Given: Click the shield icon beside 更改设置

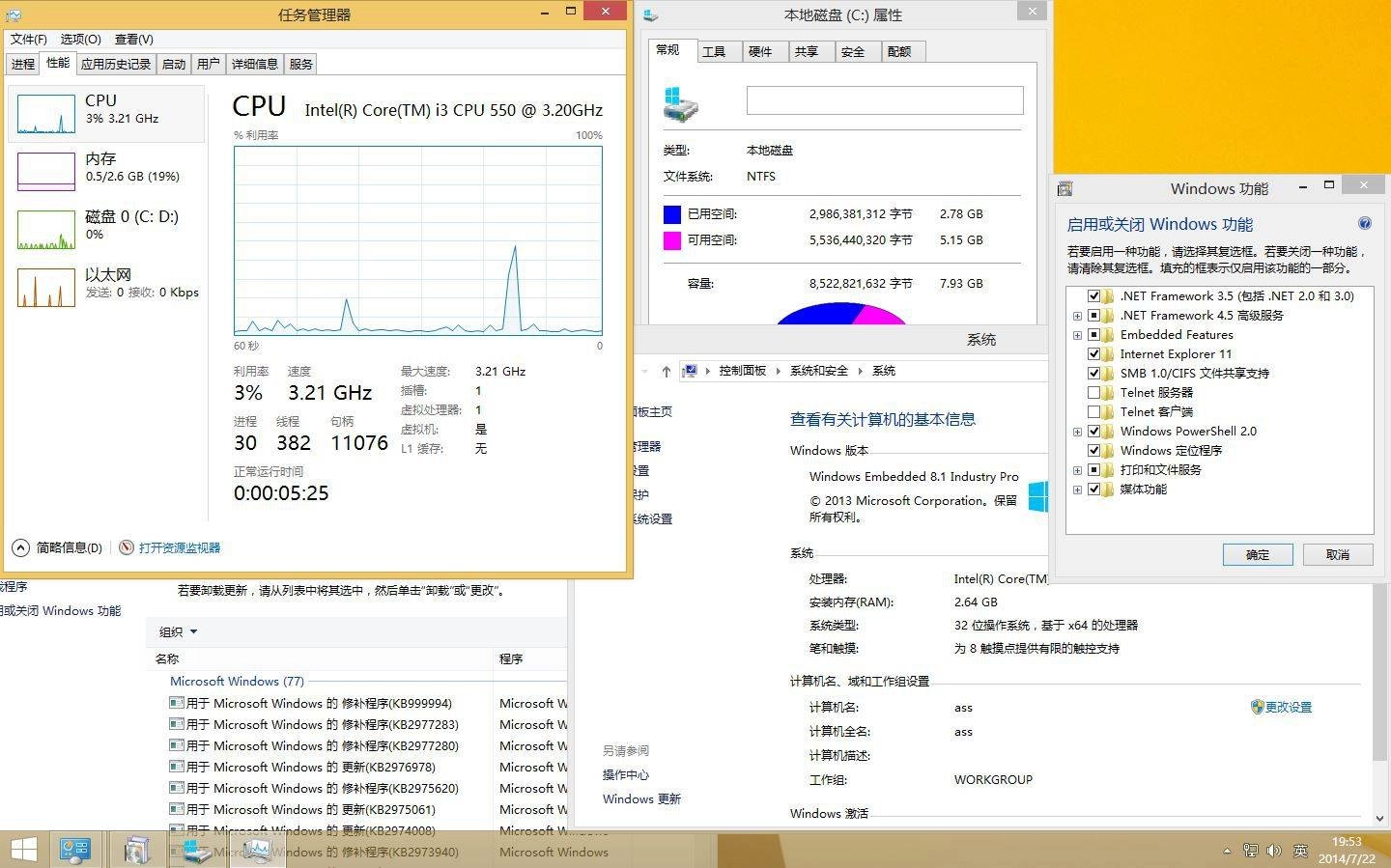Looking at the screenshot, I should pyautogui.click(x=1257, y=707).
